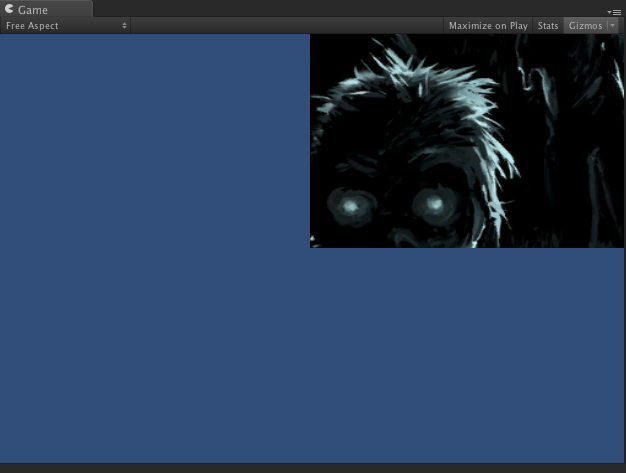Viewport: 626px width, 473px height.
Task: Select the Game tab
Action: tap(46, 9)
